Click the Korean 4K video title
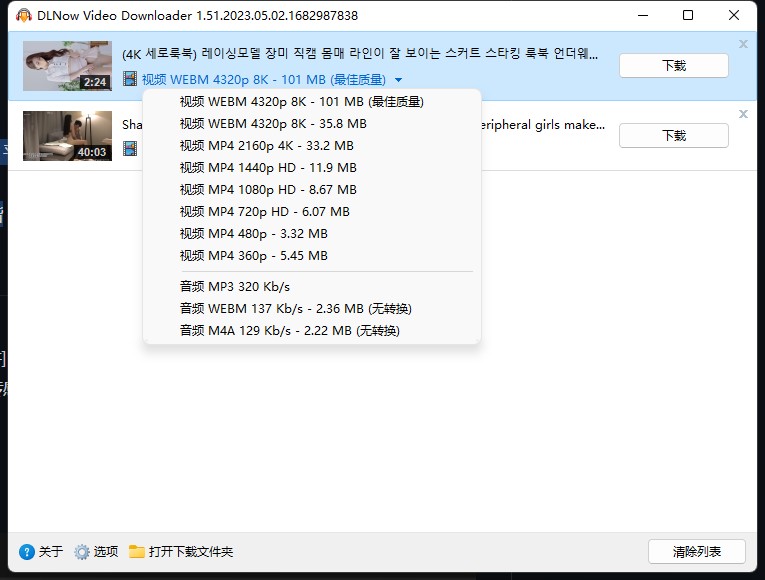The height and width of the screenshot is (580, 765). (360, 53)
